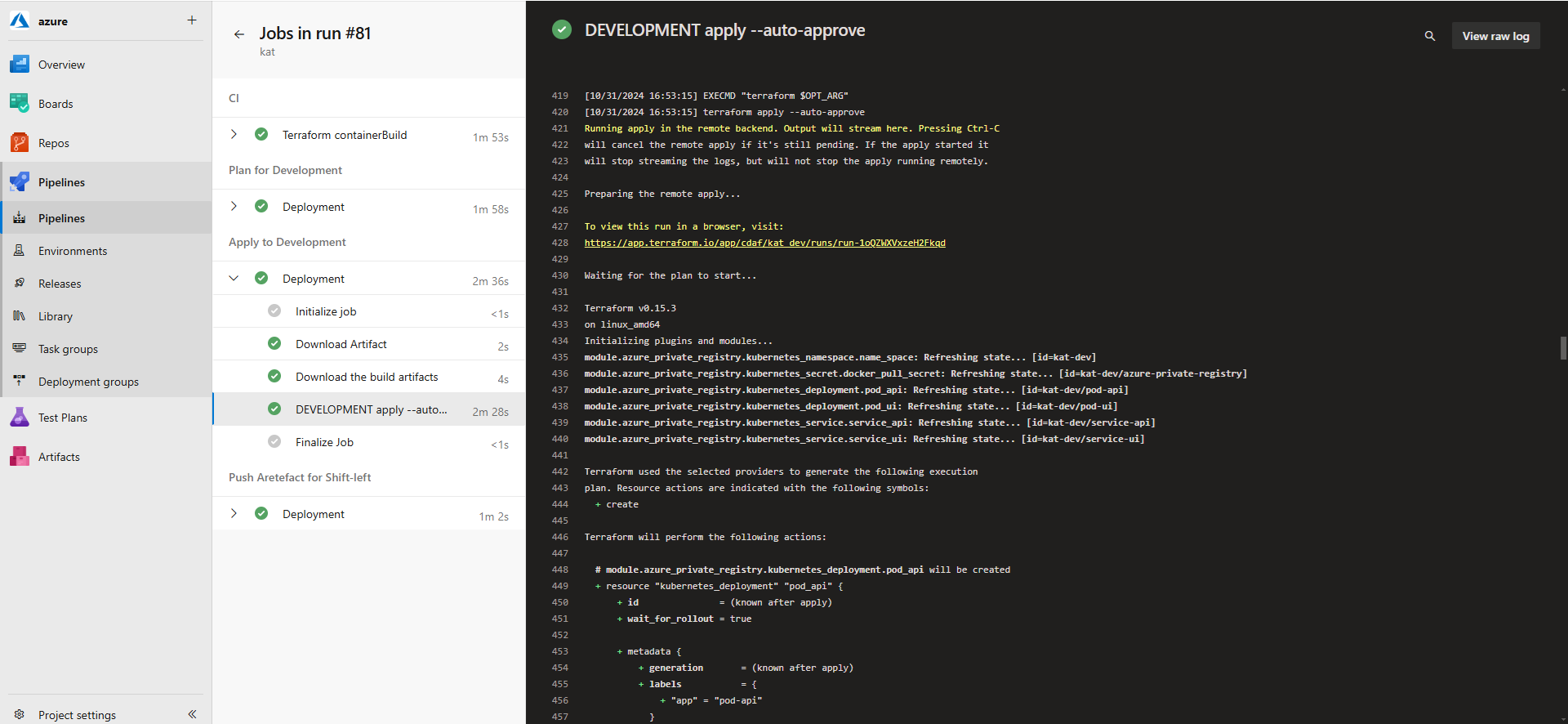The height and width of the screenshot is (724, 1568).
Task: Click the Pipelines sub-item icon
Action: 20,218
